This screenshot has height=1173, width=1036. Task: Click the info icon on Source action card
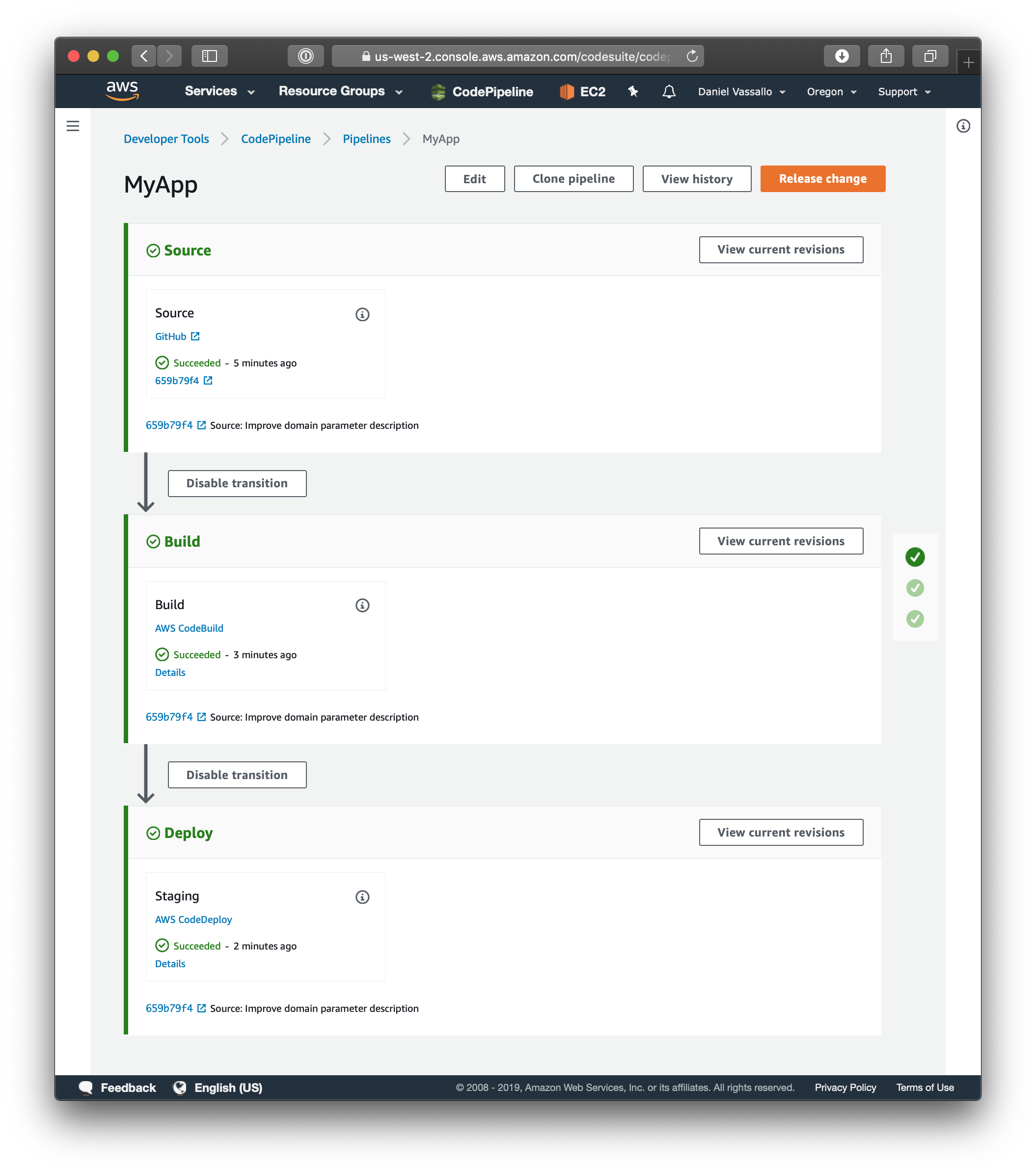point(362,314)
